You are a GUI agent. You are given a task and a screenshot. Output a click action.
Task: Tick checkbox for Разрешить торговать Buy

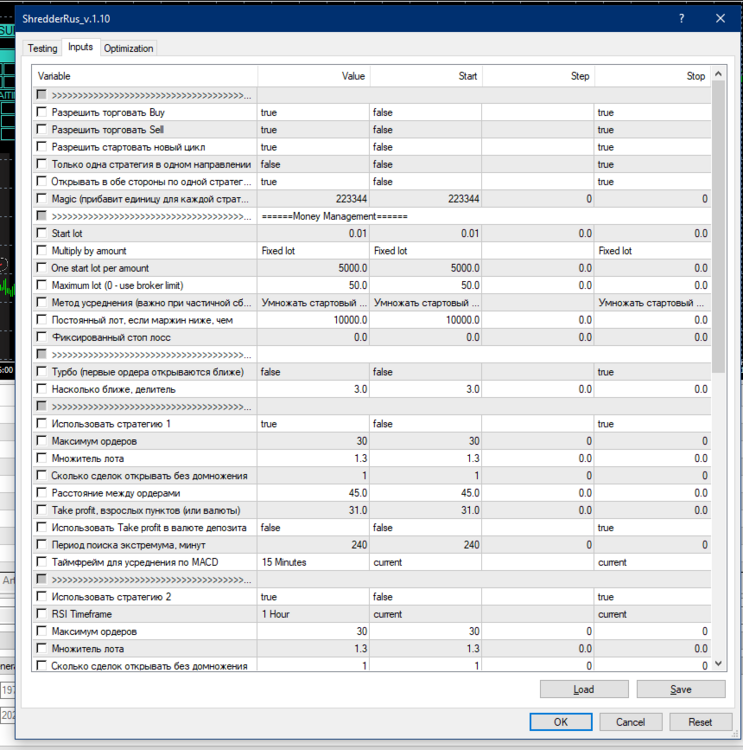(42, 112)
